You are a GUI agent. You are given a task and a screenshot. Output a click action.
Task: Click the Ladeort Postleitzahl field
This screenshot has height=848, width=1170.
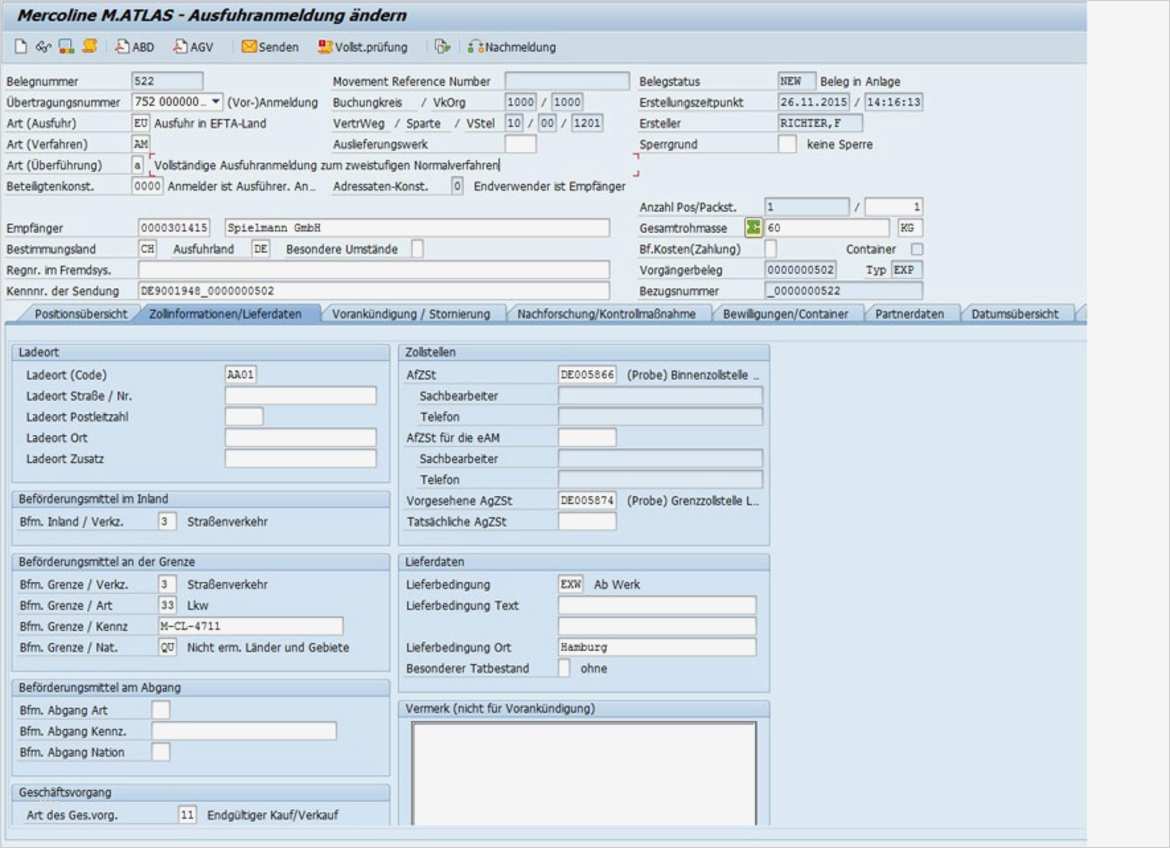tap(244, 416)
